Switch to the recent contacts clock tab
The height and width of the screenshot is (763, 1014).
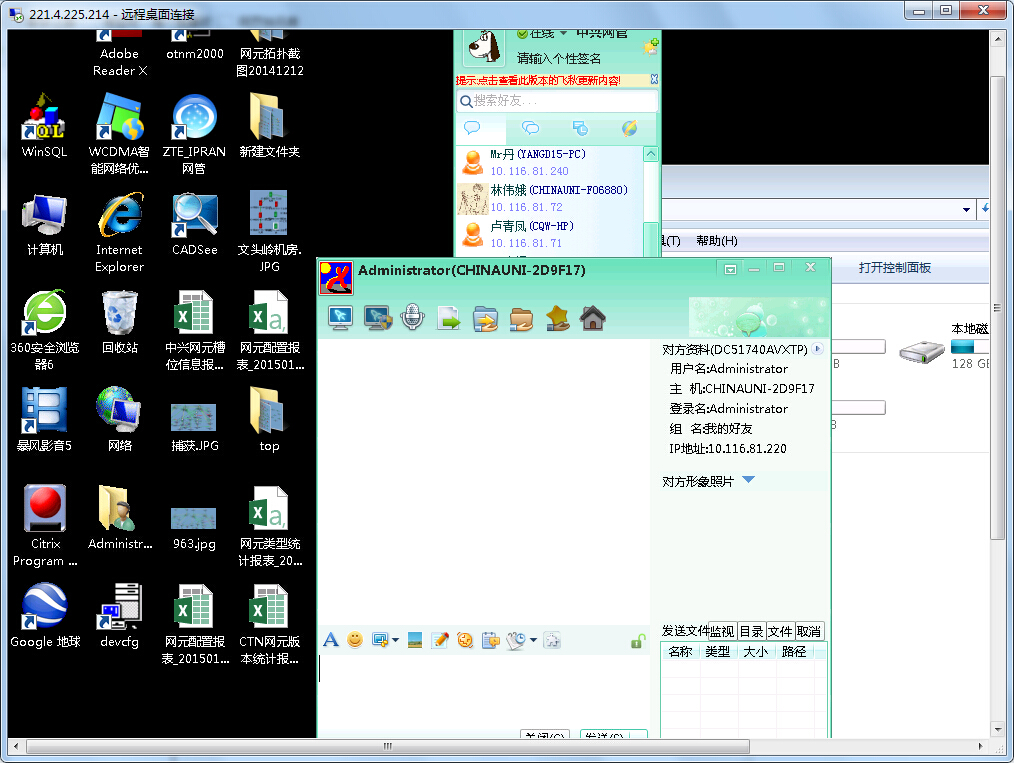coord(580,128)
